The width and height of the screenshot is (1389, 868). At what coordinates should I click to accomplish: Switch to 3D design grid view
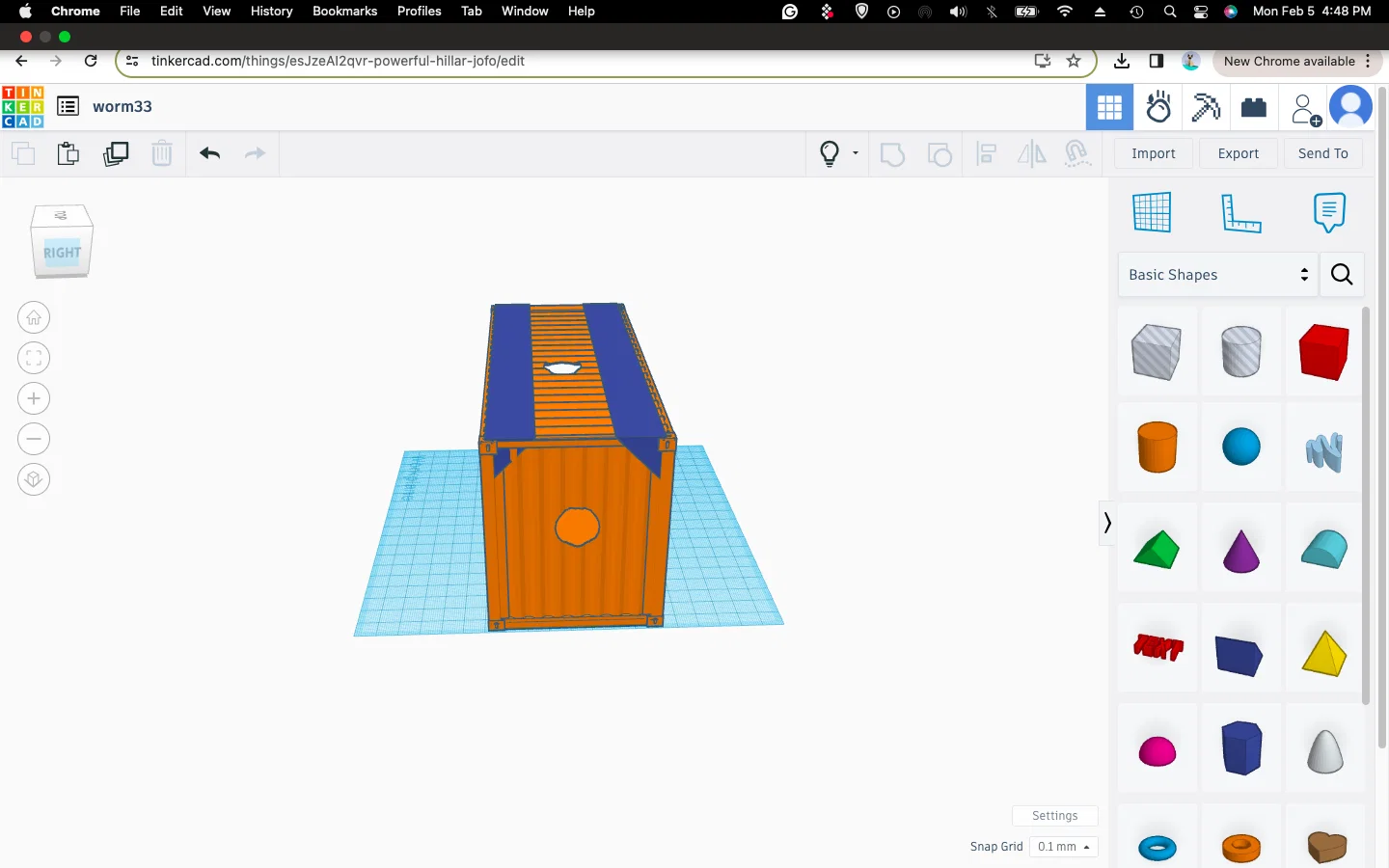(1109, 107)
